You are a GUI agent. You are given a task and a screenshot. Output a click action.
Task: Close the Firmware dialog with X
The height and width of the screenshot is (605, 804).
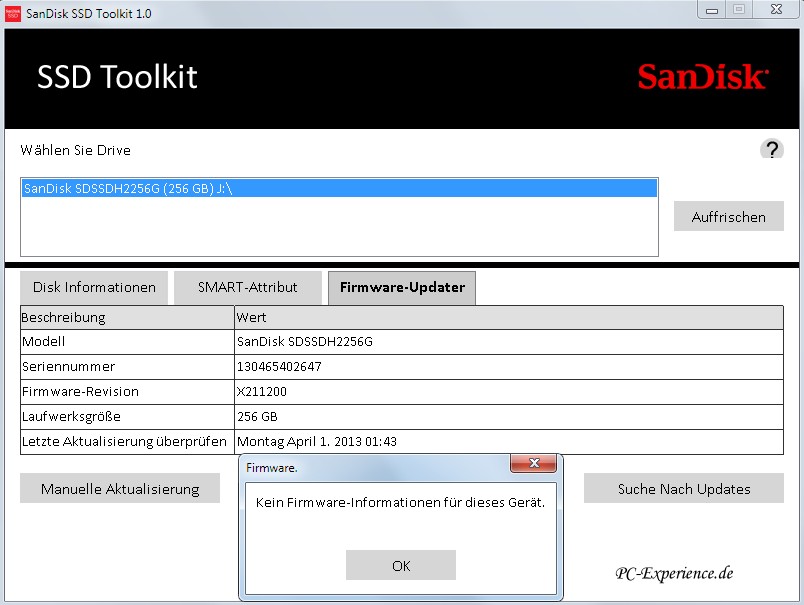(533, 463)
